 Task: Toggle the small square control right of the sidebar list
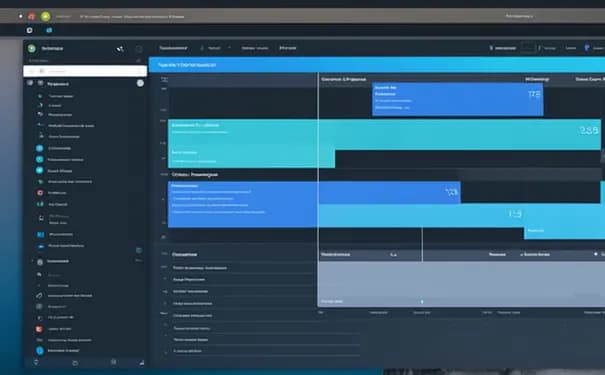pyautogui.click(x=139, y=250)
